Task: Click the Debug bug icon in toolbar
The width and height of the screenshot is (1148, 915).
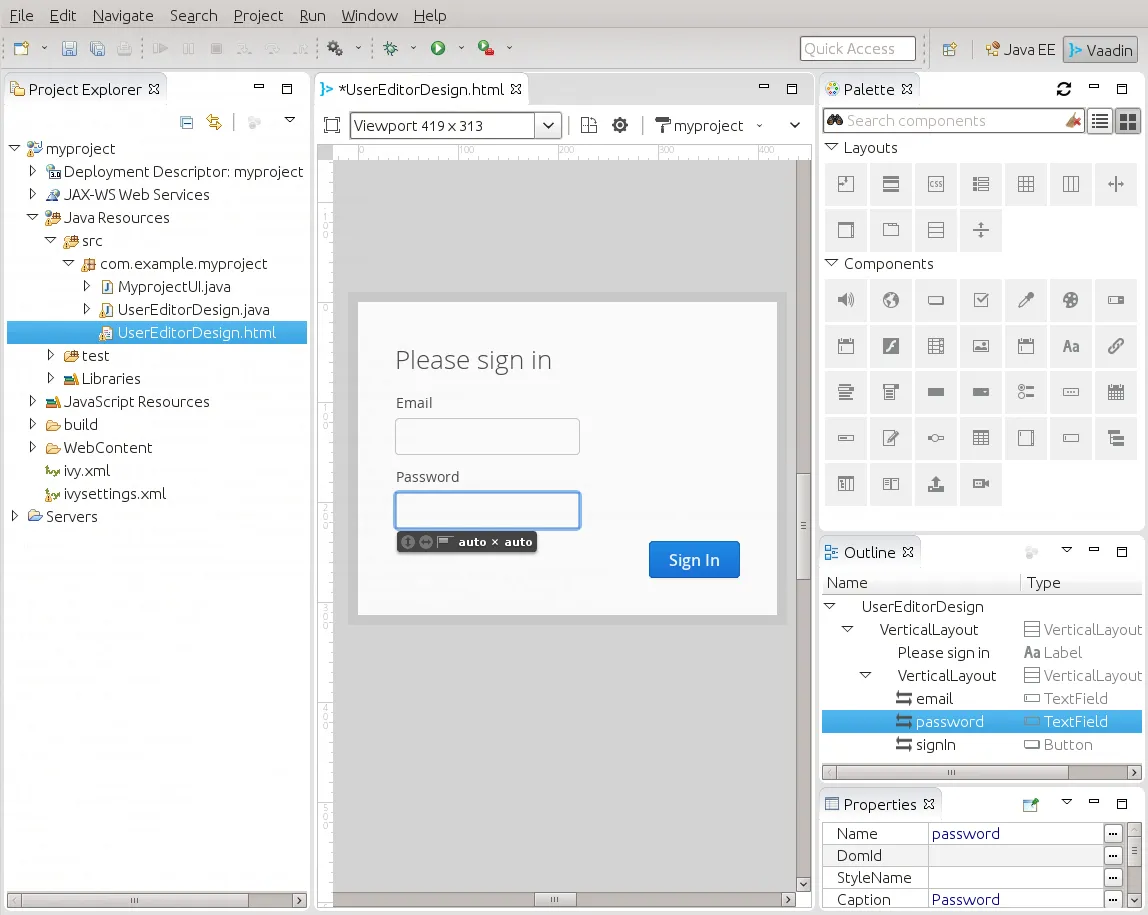Action: tap(390, 48)
